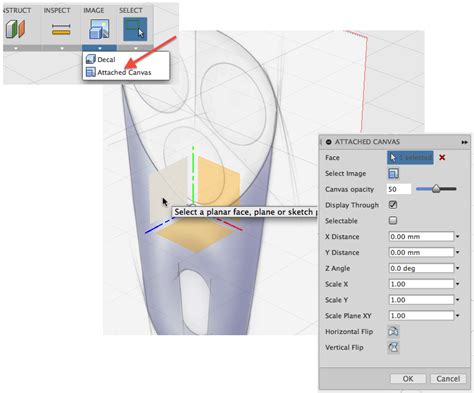Image resolution: width=474 pixels, height=393 pixels.
Task: Click the Horizontal Flip icon
Action: (x=393, y=331)
